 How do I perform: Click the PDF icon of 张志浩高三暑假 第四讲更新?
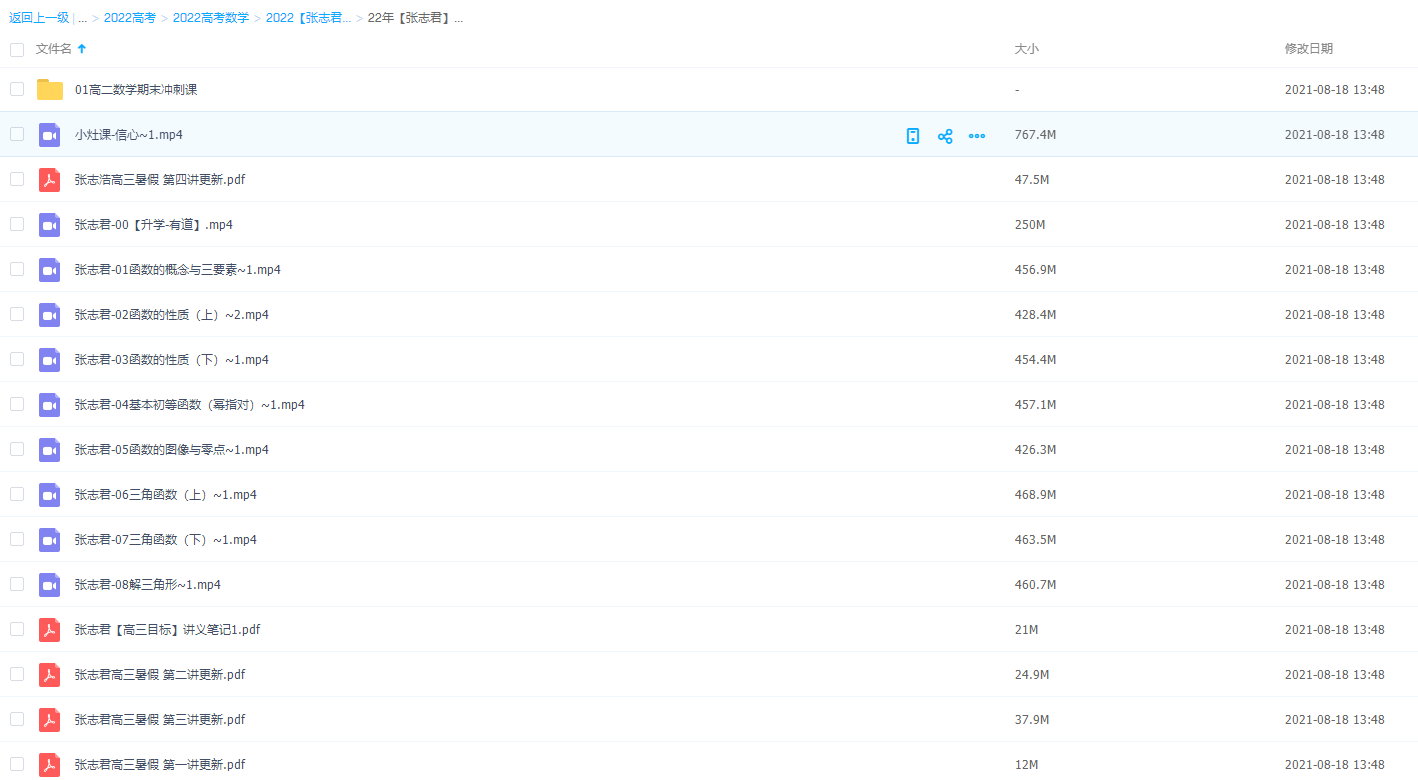[50, 180]
